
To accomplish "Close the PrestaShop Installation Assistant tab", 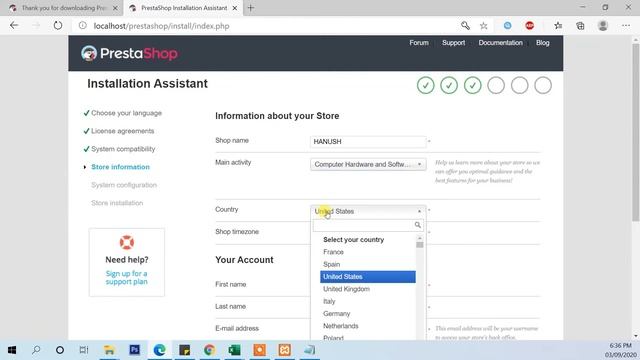I will 235,8.
